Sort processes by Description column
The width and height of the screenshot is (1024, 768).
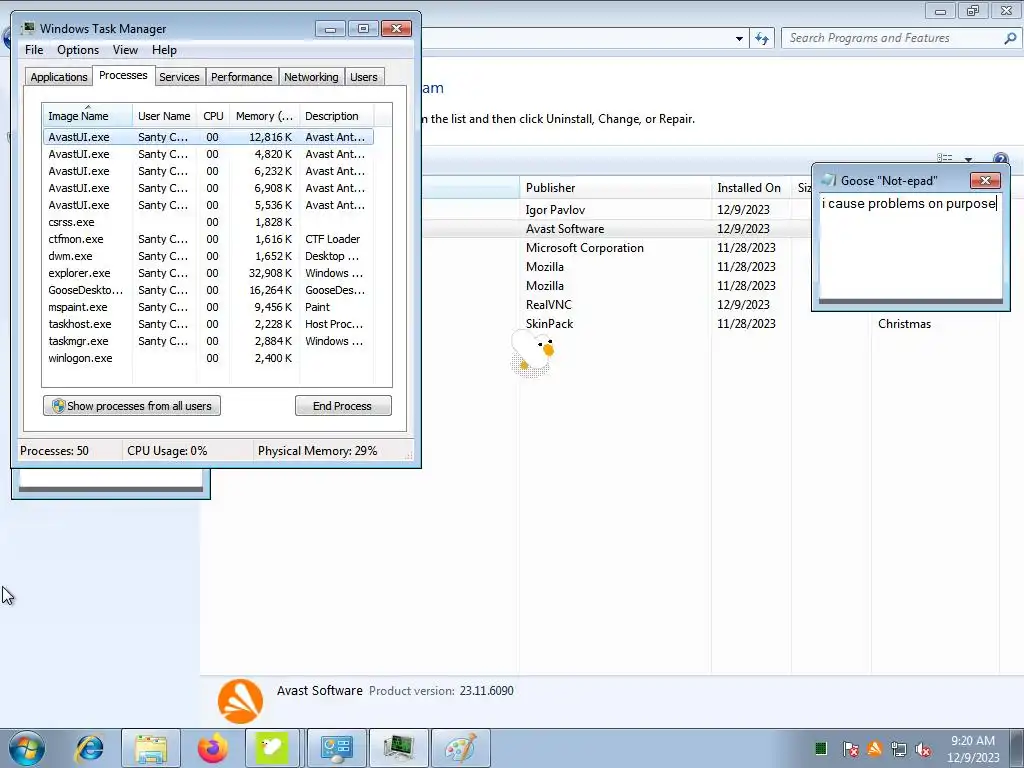click(336, 116)
